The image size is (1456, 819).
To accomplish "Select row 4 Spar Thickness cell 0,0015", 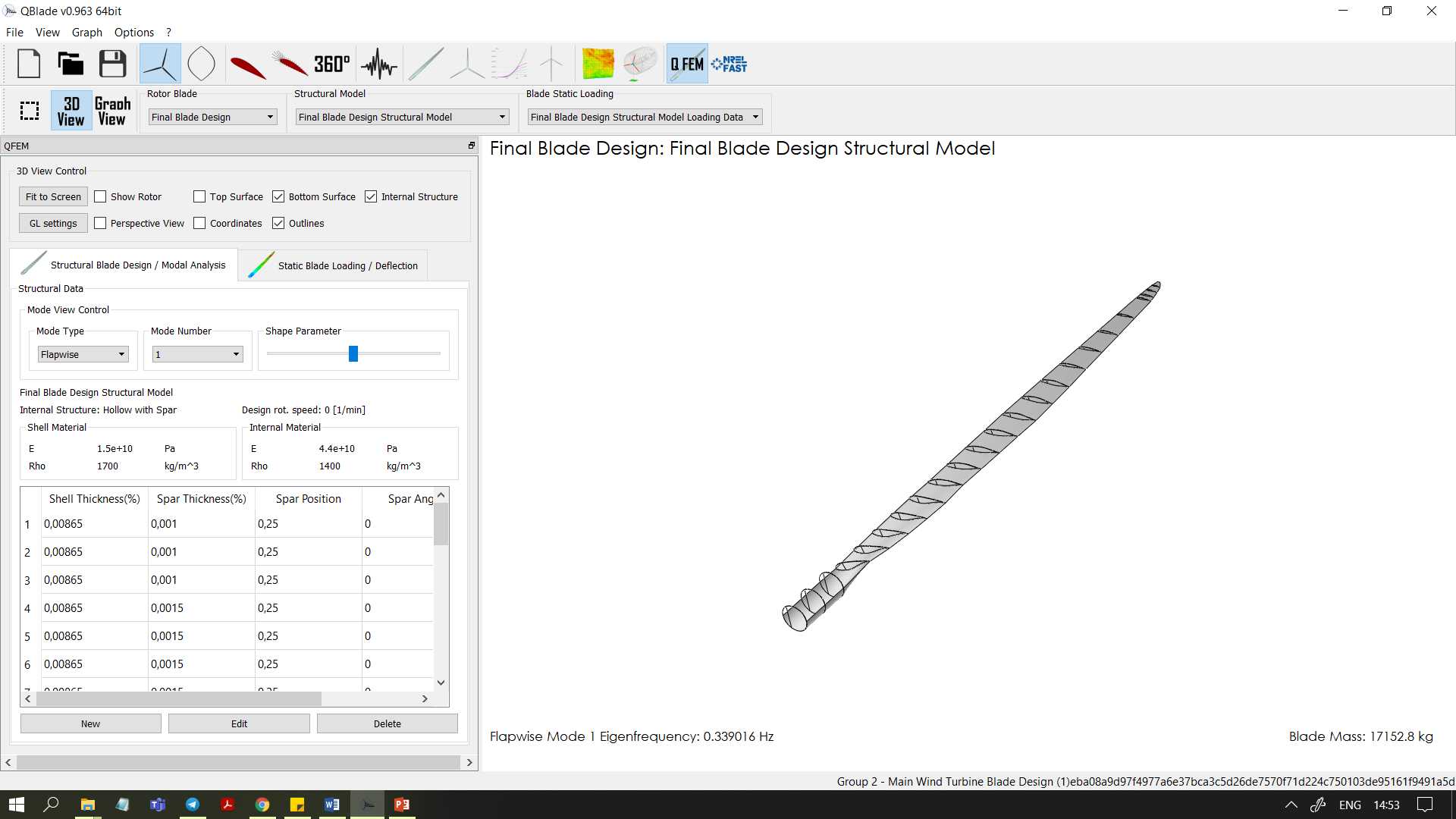I will 201,607.
